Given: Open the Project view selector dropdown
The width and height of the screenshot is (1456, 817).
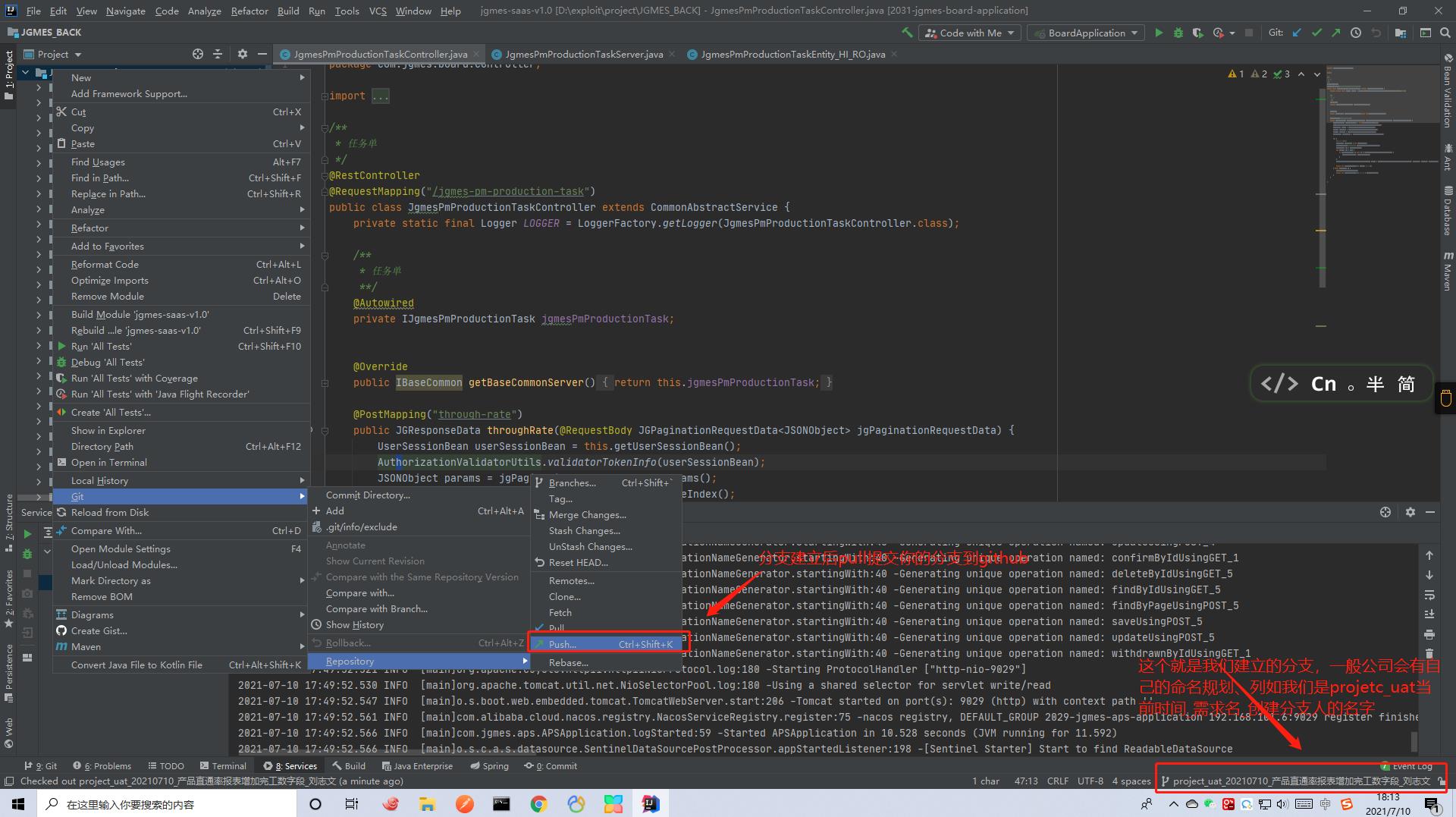Looking at the screenshot, I should (52, 54).
